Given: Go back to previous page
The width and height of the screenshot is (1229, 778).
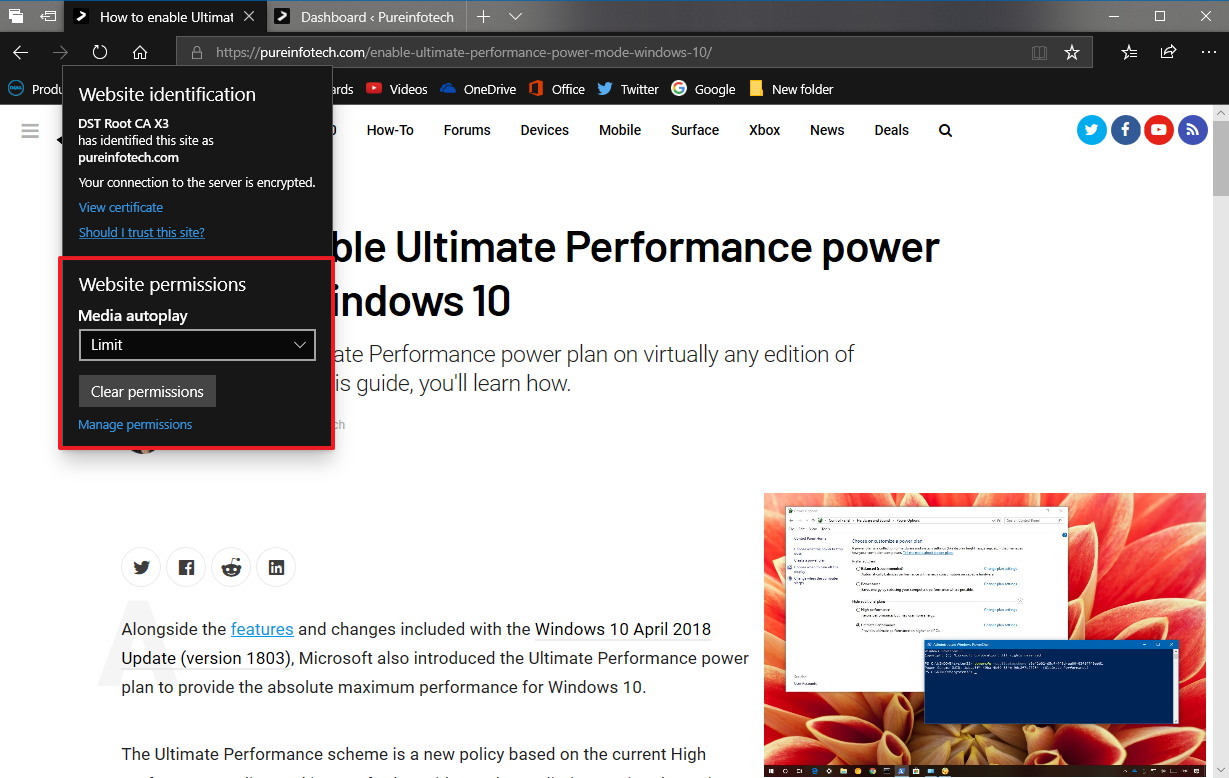Looking at the screenshot, I should pos(20,52).
